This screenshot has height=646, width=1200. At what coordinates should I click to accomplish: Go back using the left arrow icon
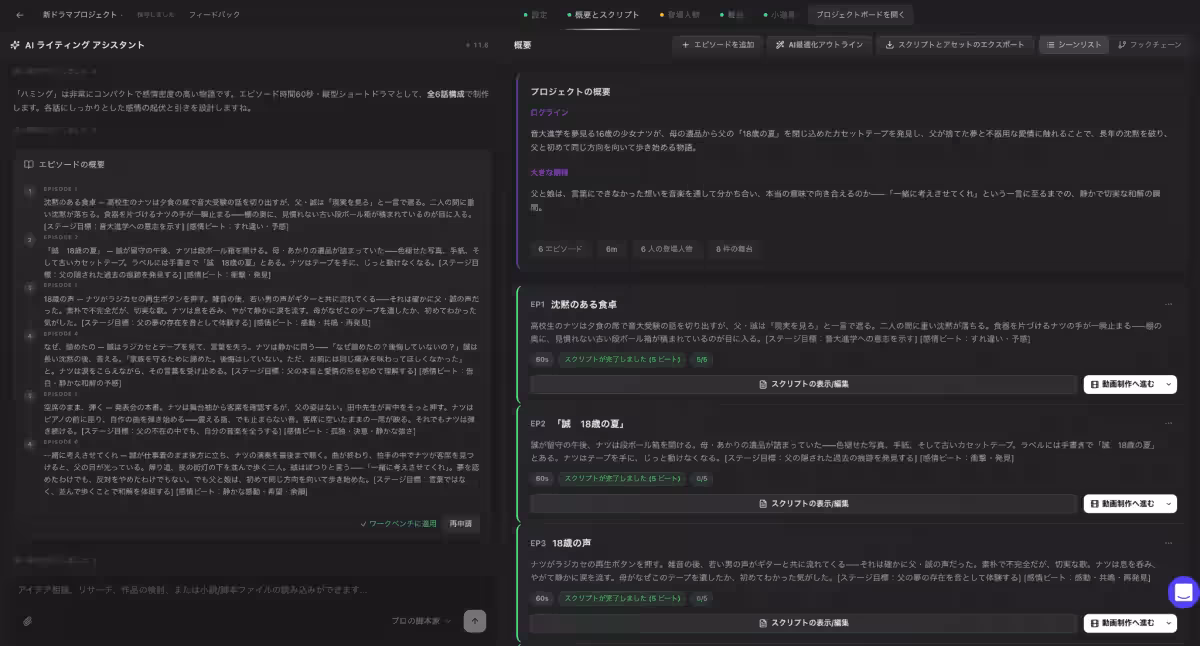(20, 15)
